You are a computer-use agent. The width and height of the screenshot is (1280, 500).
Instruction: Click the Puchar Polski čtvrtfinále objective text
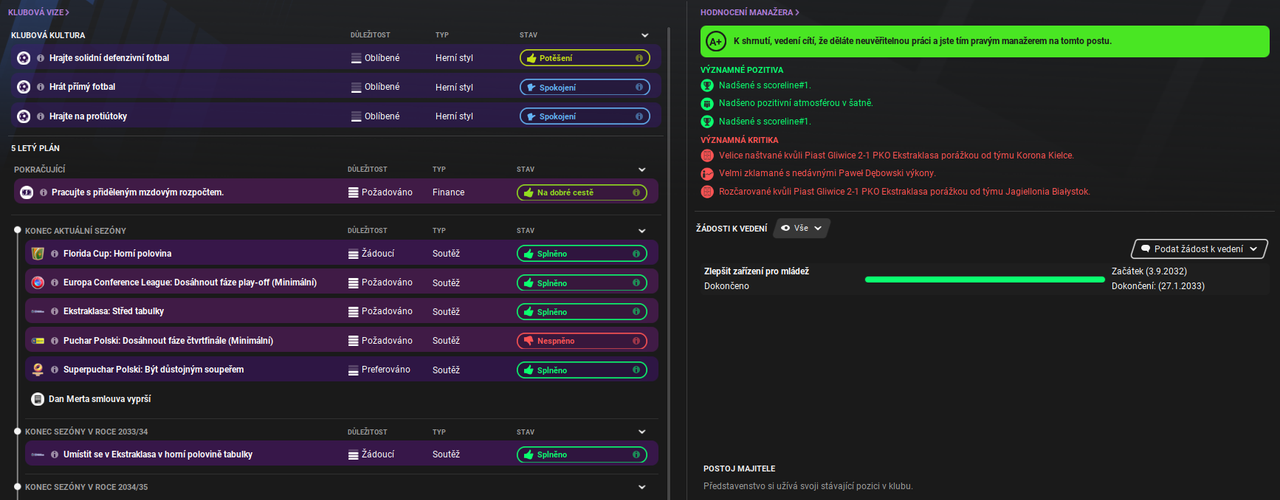point(167,341)
